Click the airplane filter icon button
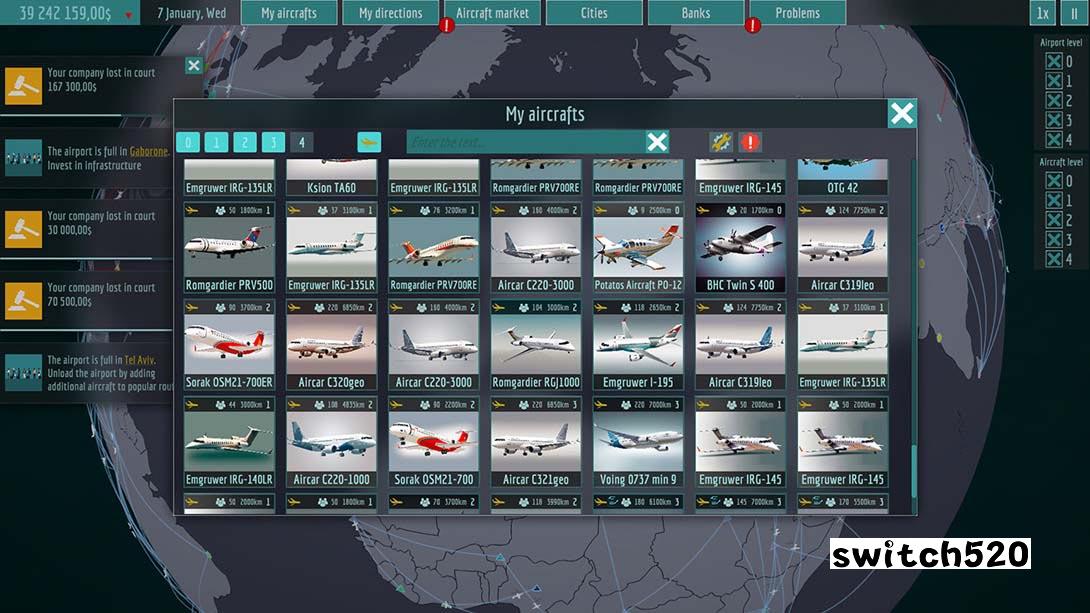 click(x=369, y=142)
